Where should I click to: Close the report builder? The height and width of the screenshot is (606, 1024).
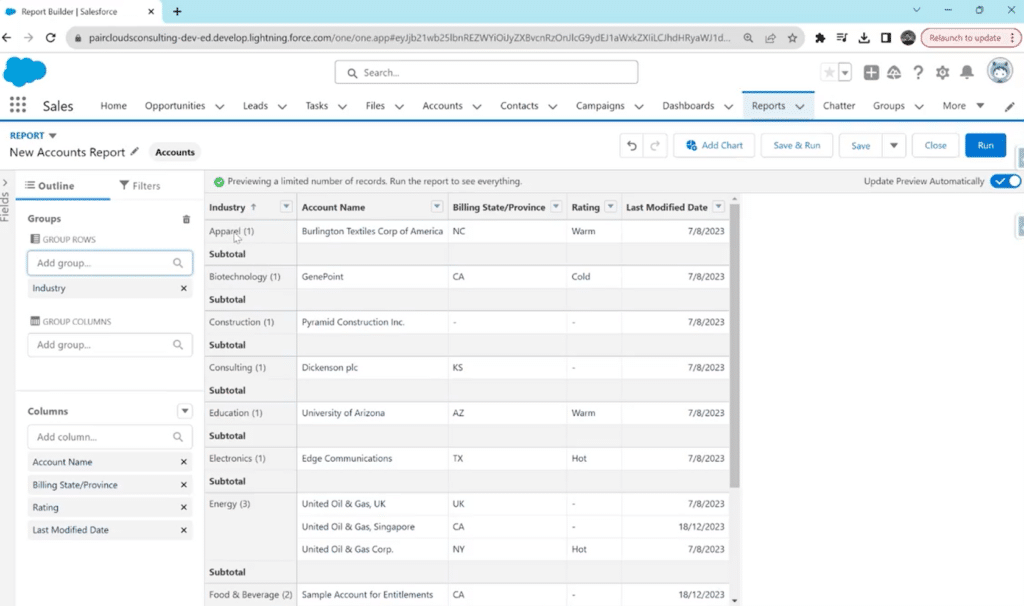tap(935, 146)
